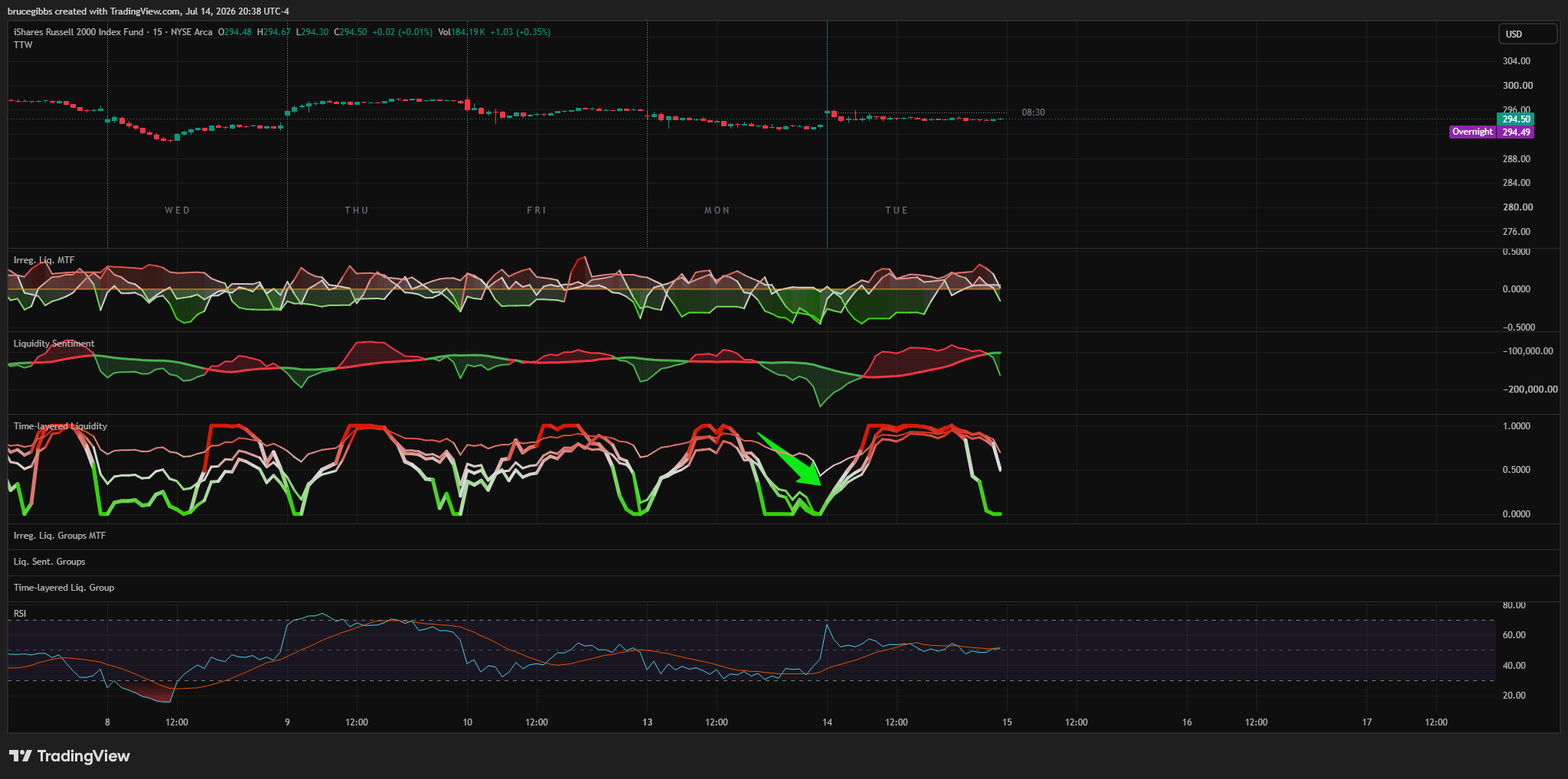Click the 20.00 RSI axis value
Image resolution: width=1568 pixels, height=779 pixels.
(1514, 696)
